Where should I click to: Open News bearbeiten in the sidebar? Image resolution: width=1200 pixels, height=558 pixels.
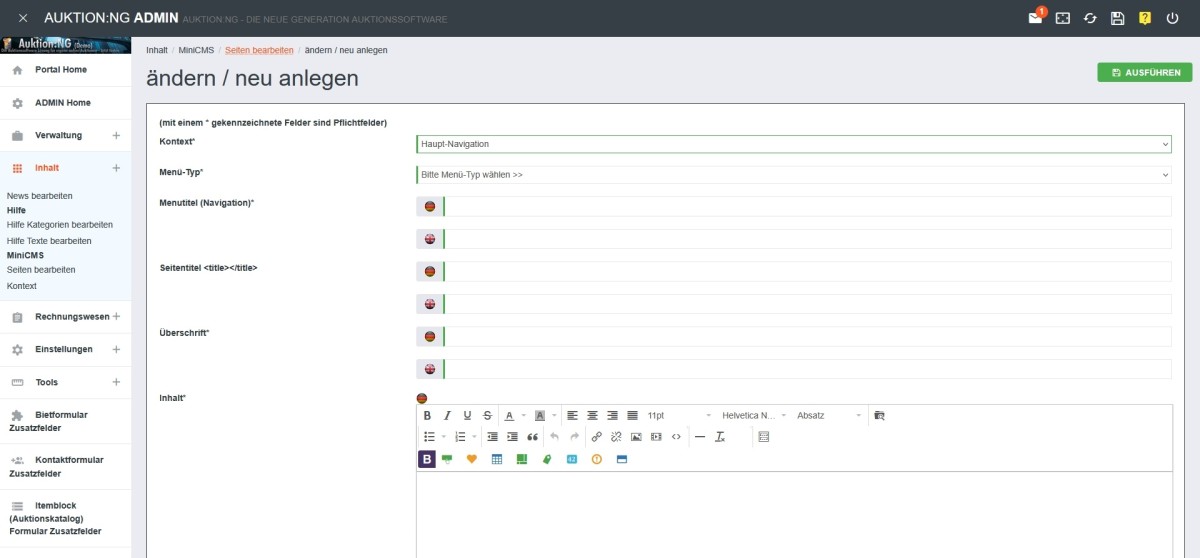[x=39, y=196]
